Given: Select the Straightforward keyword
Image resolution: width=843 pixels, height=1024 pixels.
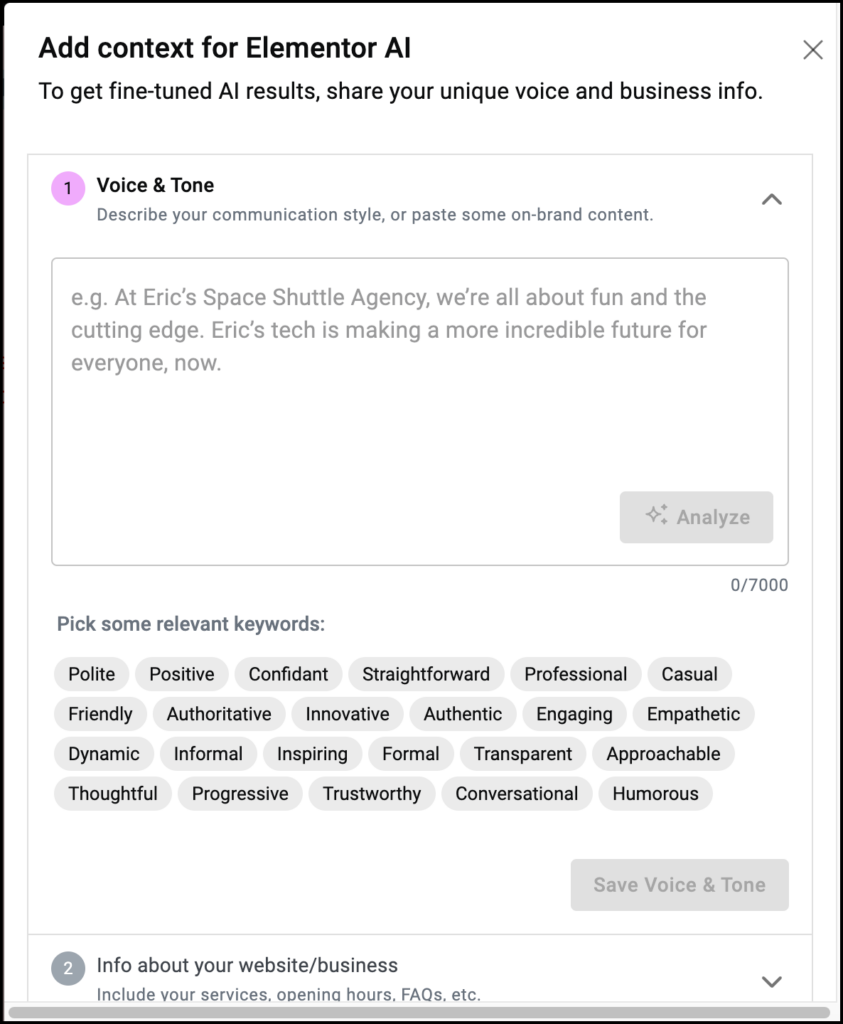Looking at the screenshot, I should point(426,674).
